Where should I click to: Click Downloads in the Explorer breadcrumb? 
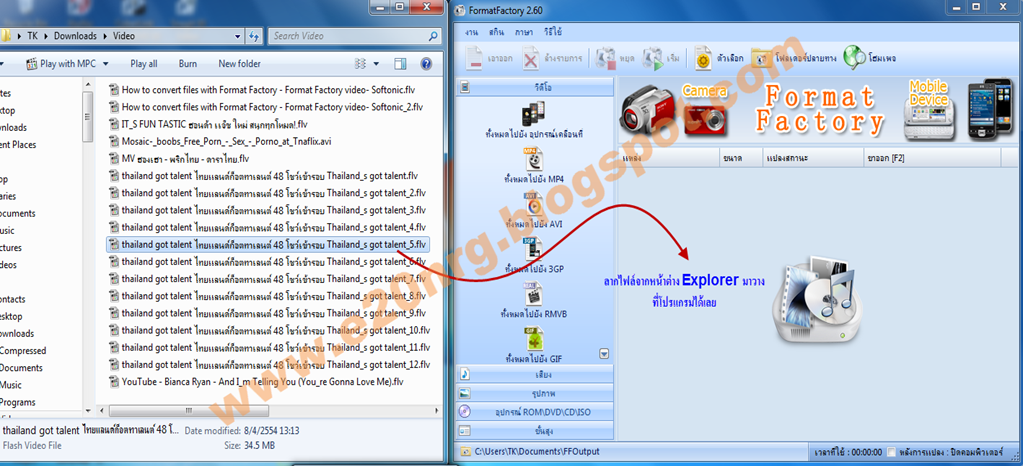click(x=75, y=36)
